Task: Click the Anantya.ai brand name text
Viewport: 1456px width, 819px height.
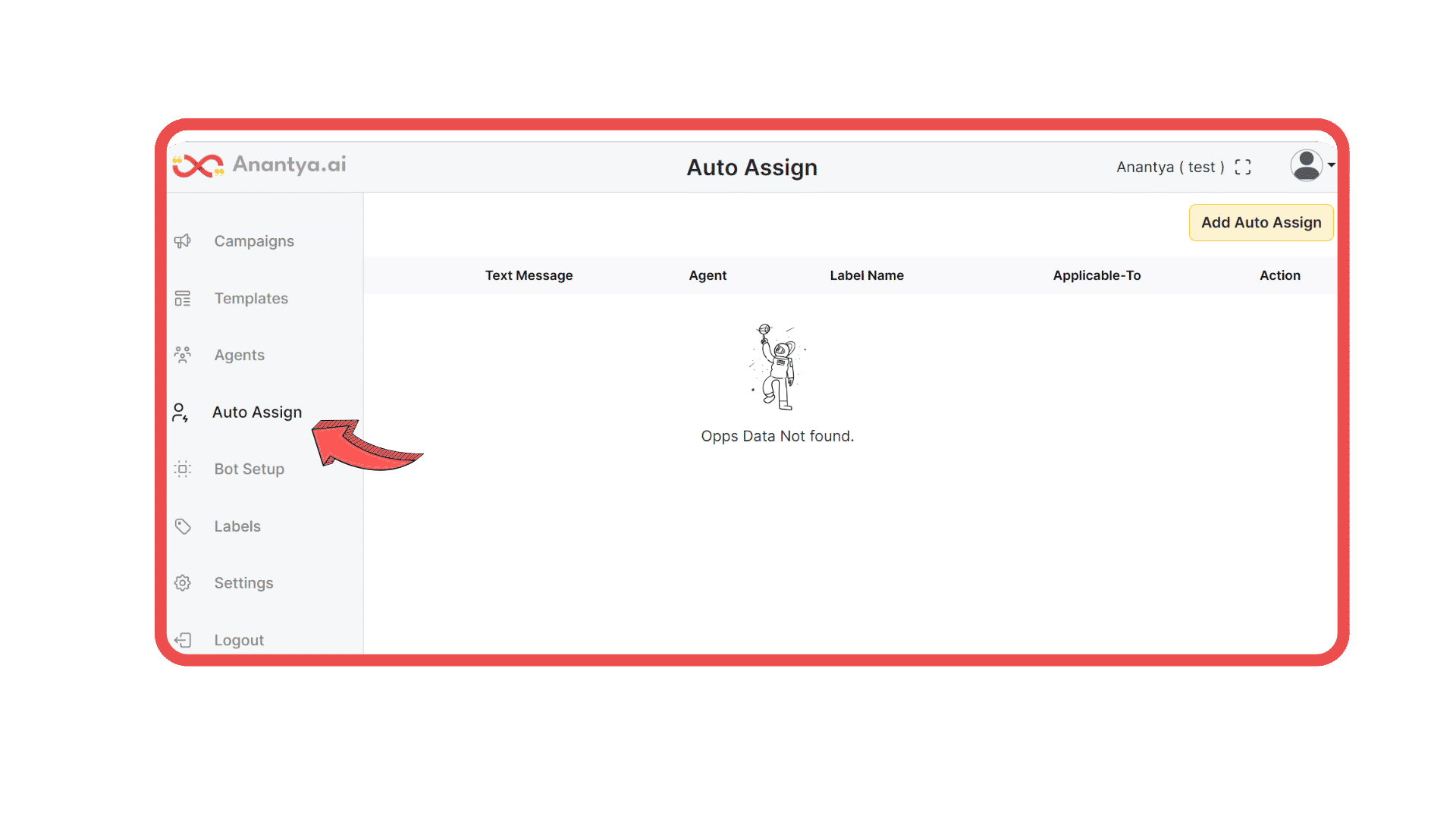Action: point(289,165)
